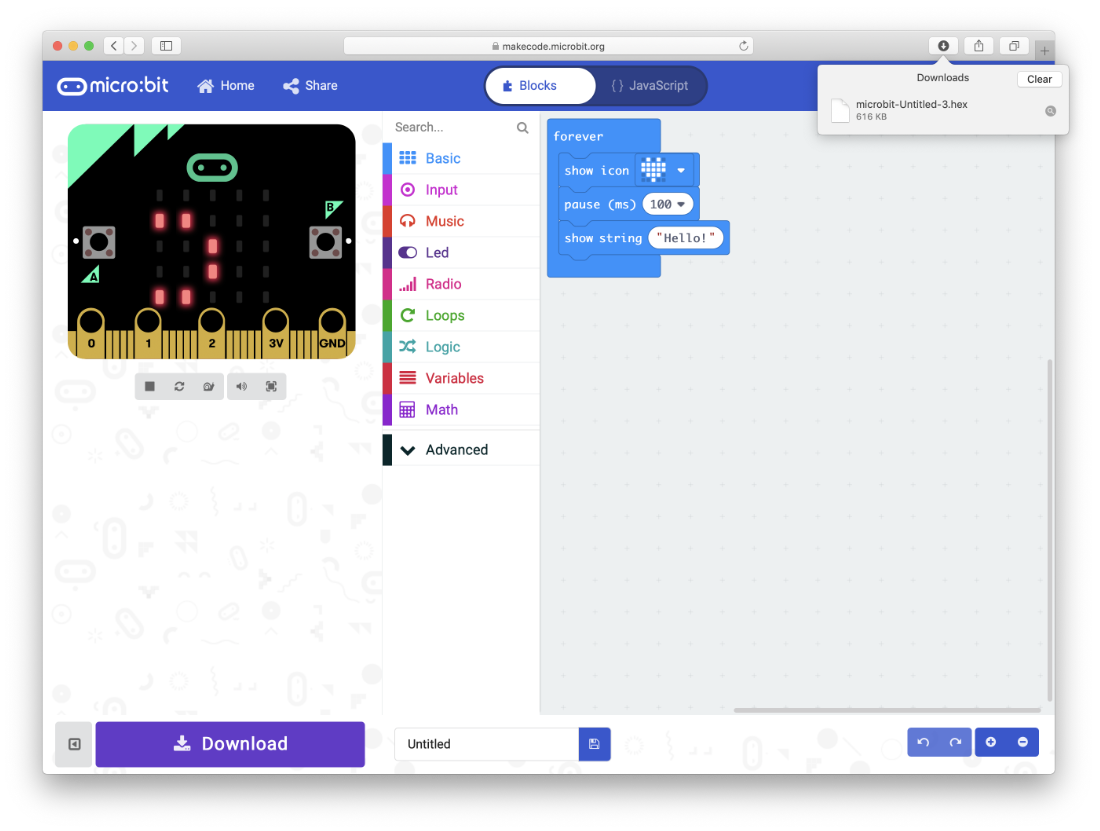The image size is (1100, 831).
Task: Open the Basic blocks category
Action: pyautogui.click(x=461, y=158)
